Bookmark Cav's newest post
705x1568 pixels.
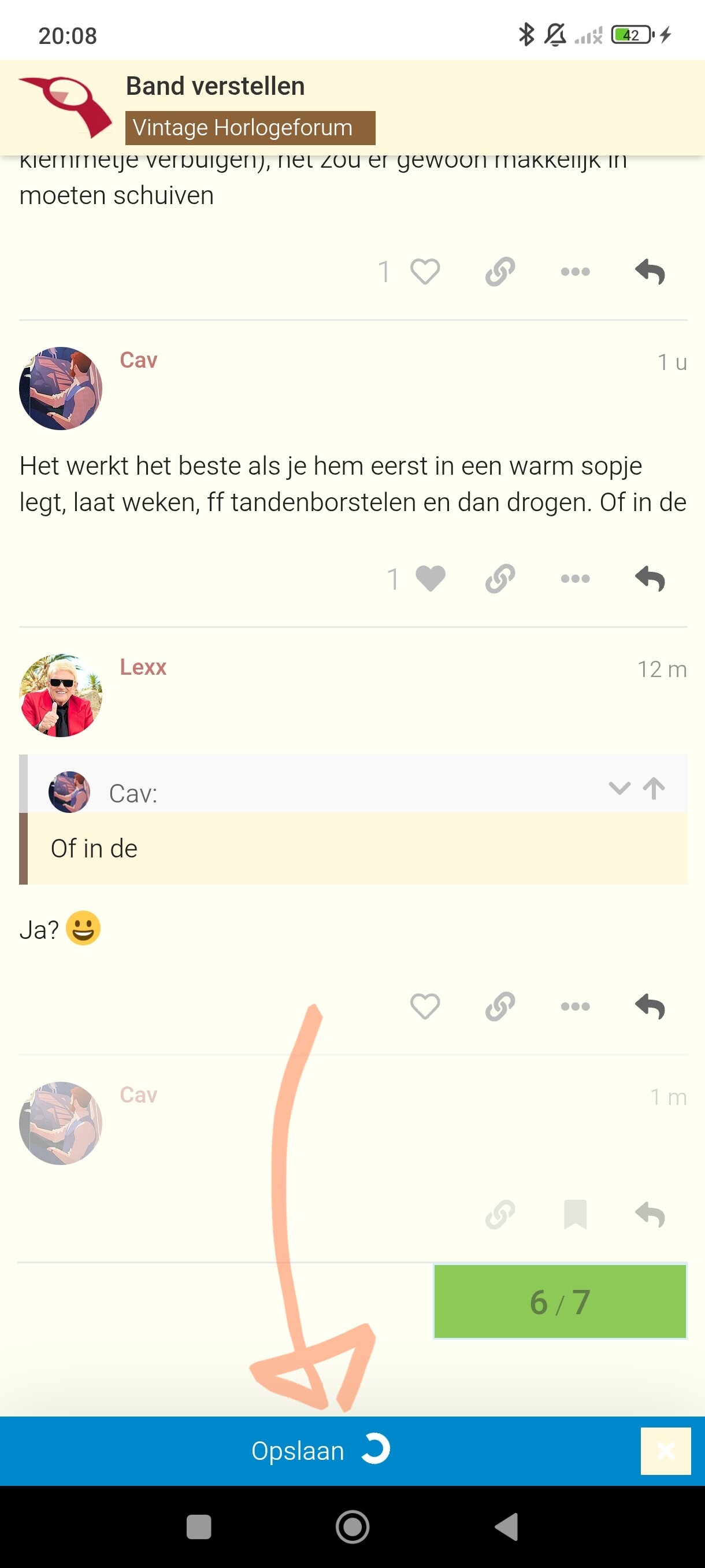pyautogui.click(x=575, y=1215)
